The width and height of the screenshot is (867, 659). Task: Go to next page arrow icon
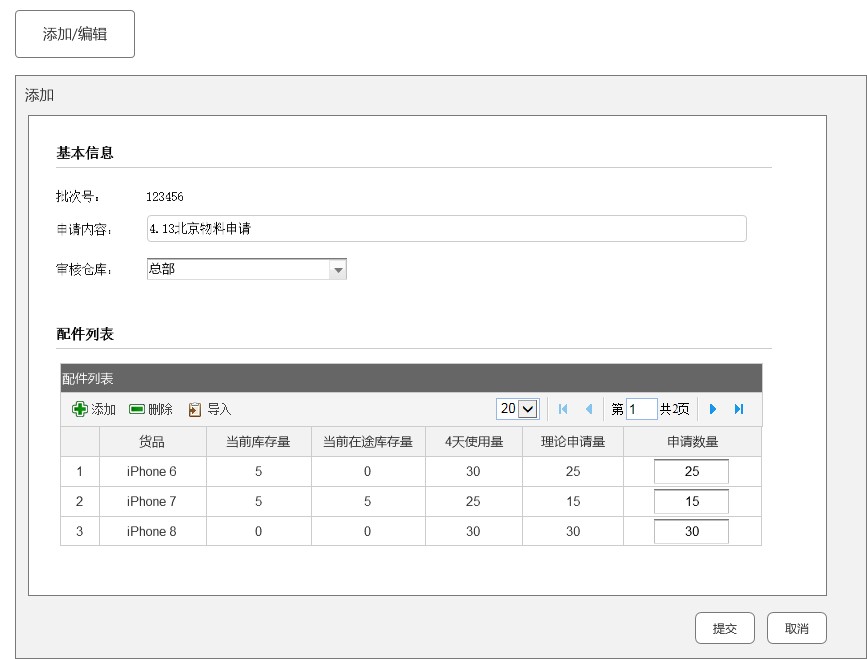coord(713,409)
